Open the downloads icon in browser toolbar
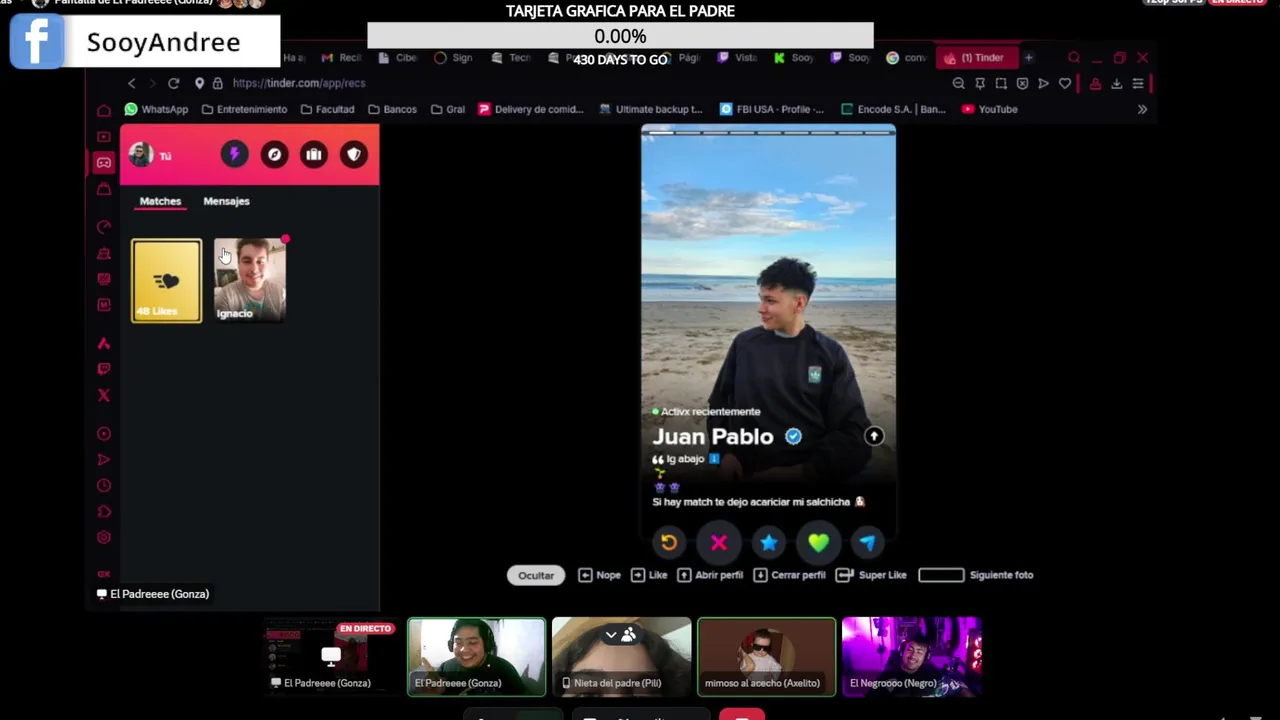Viewport: 1280px width, 720px height. [1116, 83]
